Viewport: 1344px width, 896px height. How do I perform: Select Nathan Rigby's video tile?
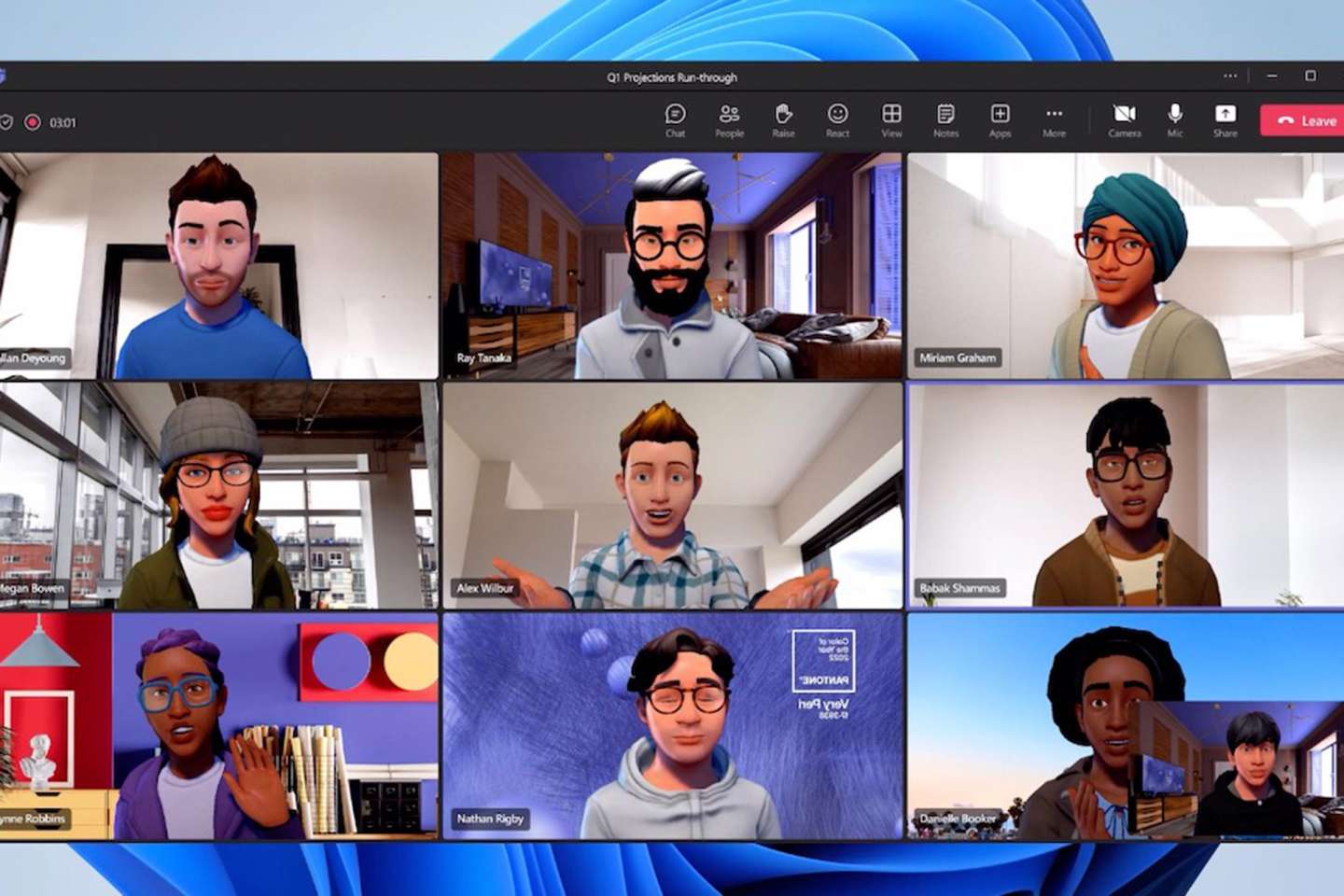(672, 725)
